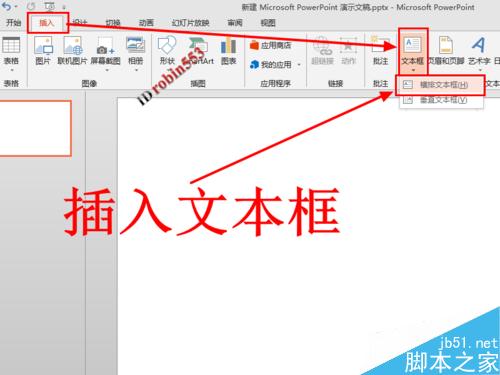Click the start slideshow from beginning icon
The width and height of the screenshot is (500, 375).
(x=49, y=6)
